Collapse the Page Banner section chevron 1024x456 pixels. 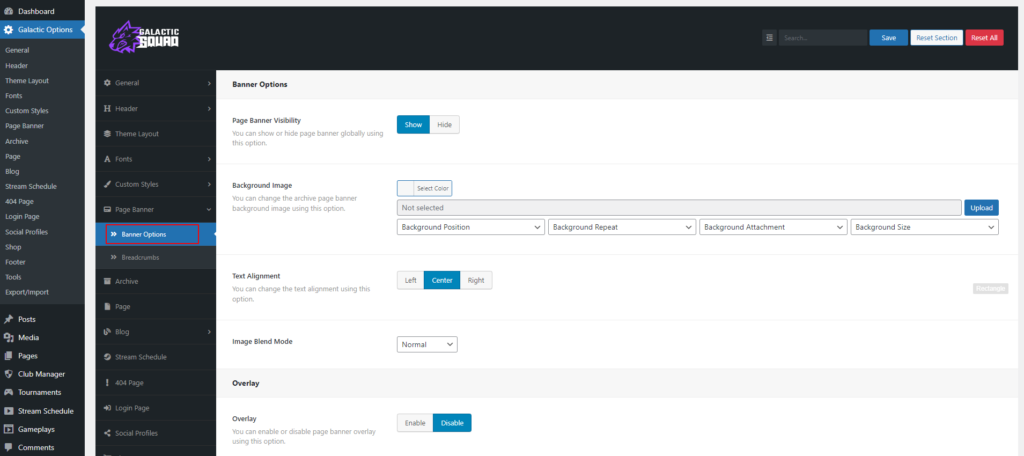click(x=209, y=210)
